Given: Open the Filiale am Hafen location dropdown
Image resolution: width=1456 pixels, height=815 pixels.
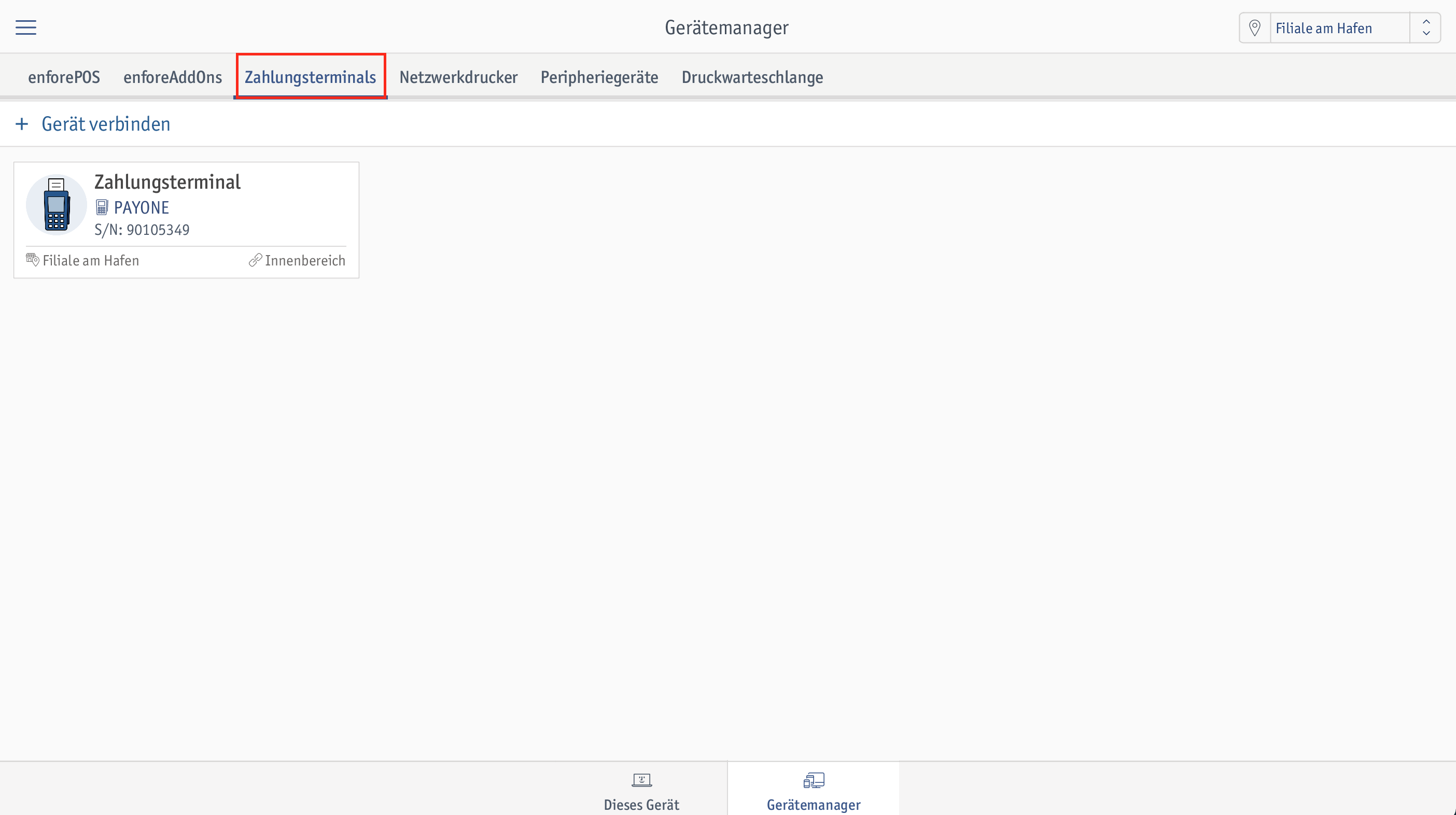Looking at the screenshot, I should [1339, 27].
